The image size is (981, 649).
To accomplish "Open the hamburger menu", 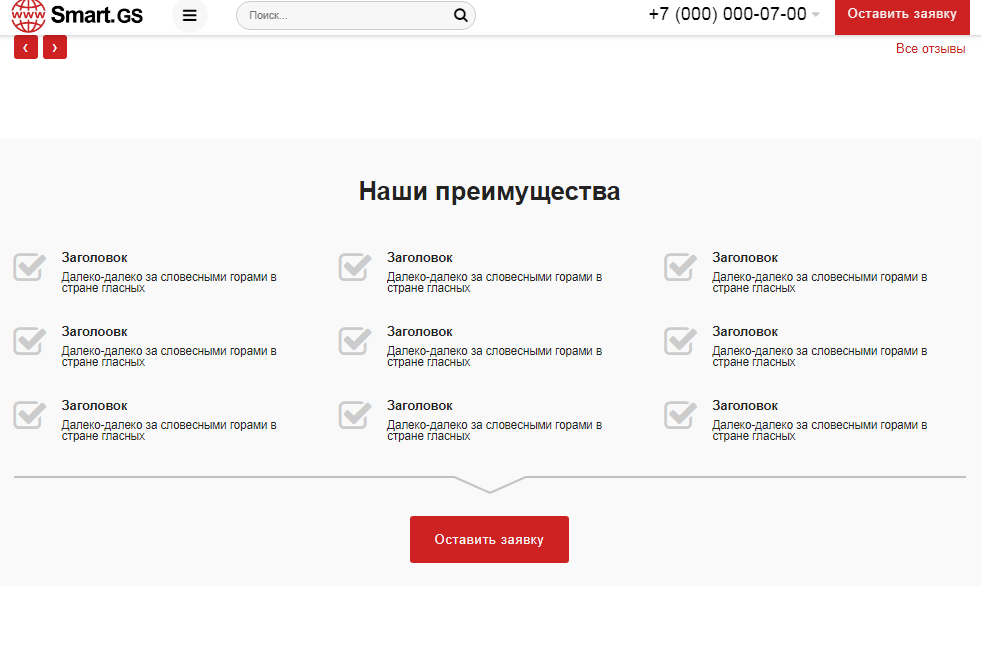I will 190,15.
